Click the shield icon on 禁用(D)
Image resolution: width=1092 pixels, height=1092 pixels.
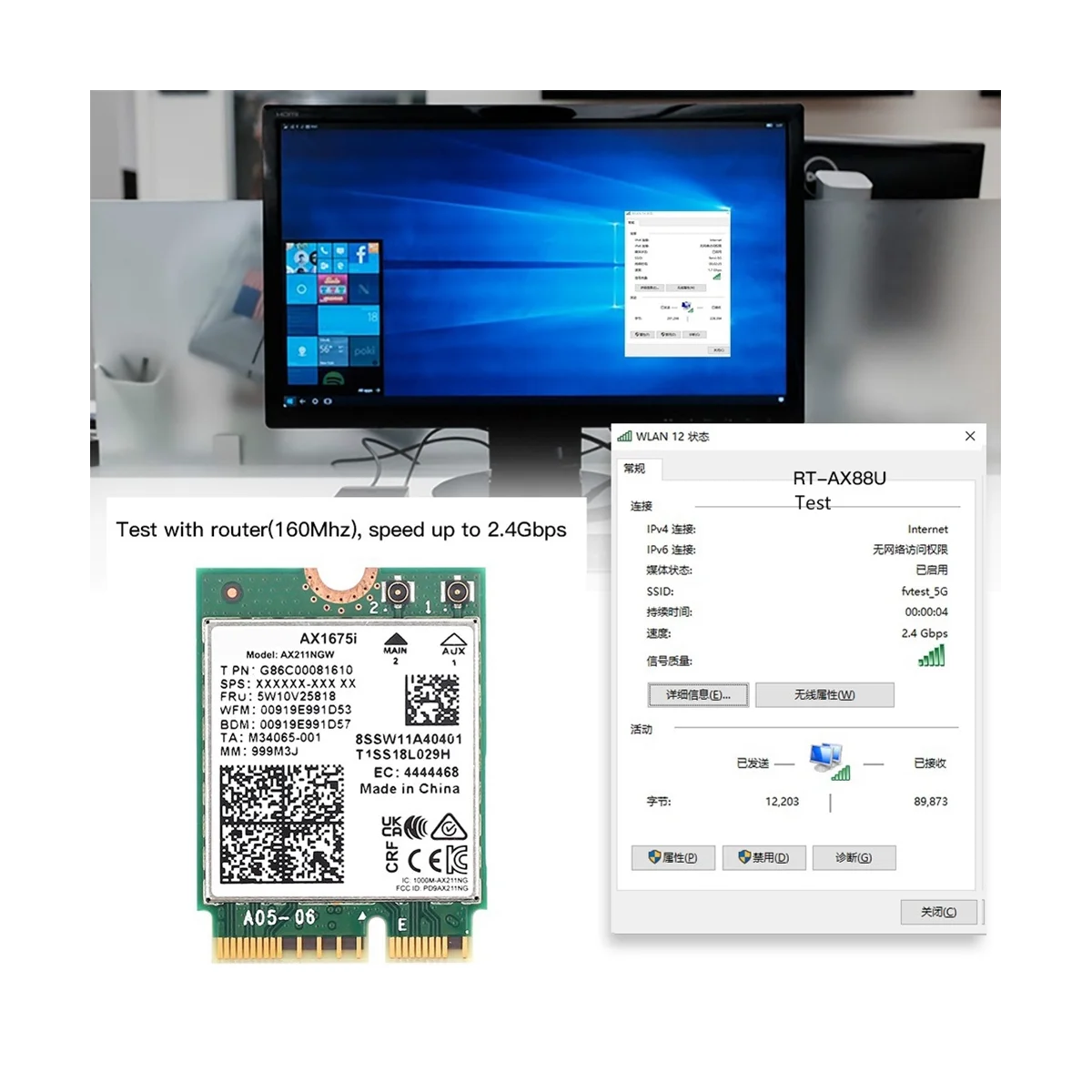(x=744, y=857)
